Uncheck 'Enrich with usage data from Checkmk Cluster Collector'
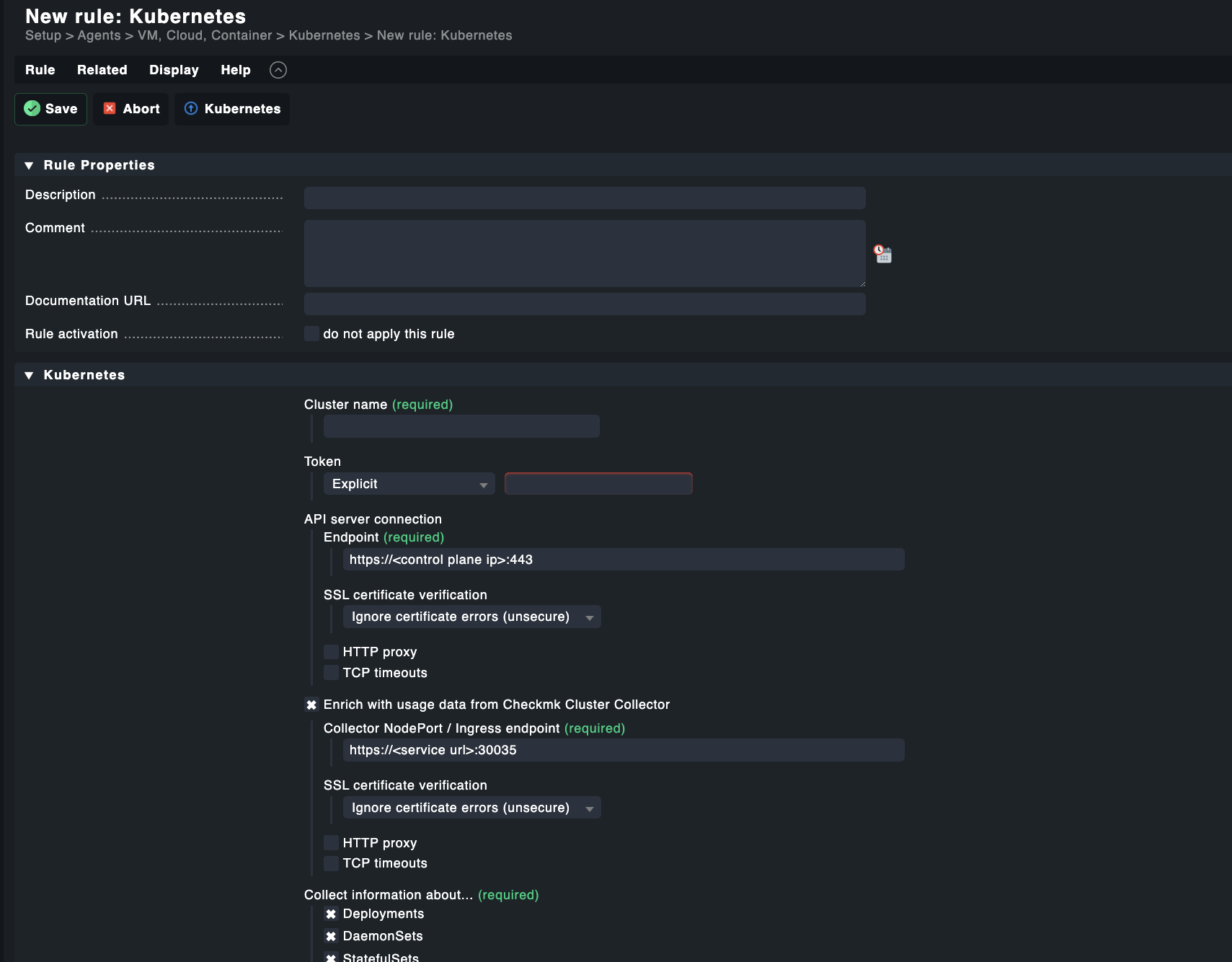This screenshot has height=962, width=1232. [311, 705]
